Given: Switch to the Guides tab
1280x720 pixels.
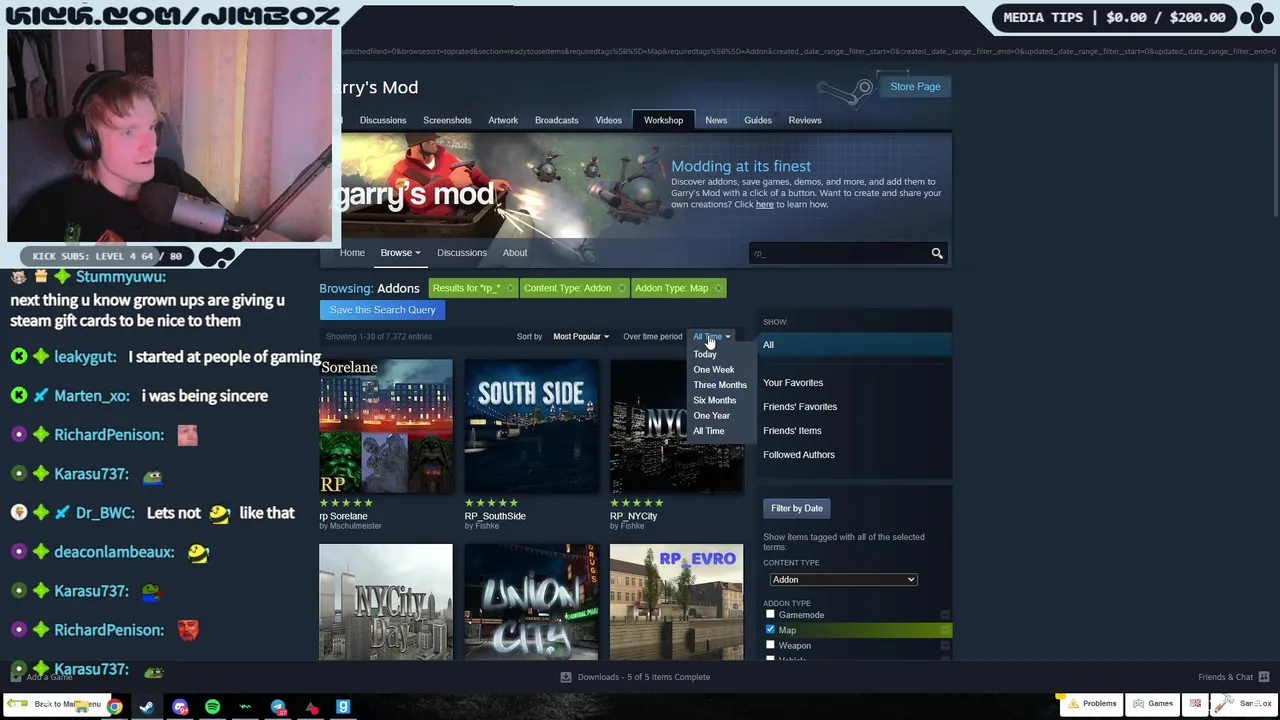Looking at the screenshot, I should point(758,120).
